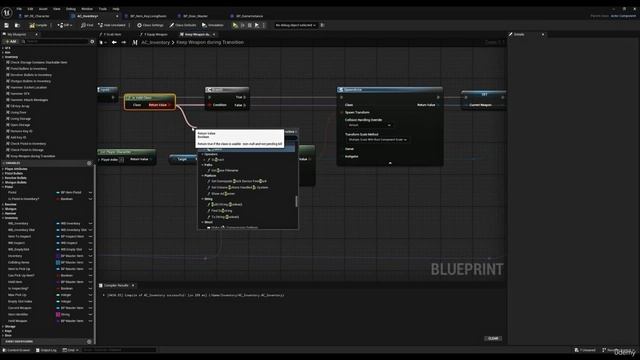The width and height of the screenshot is (640, 360).
Task: Click the Save blueprint icon in toolbar
Action: 7,25
